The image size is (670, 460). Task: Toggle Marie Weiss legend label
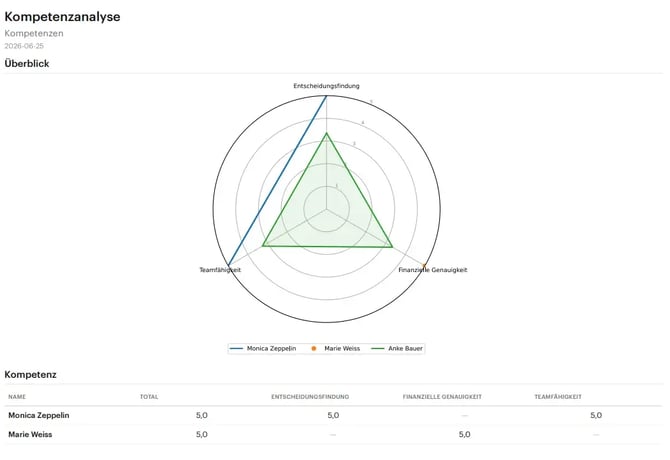coord(342,349)
